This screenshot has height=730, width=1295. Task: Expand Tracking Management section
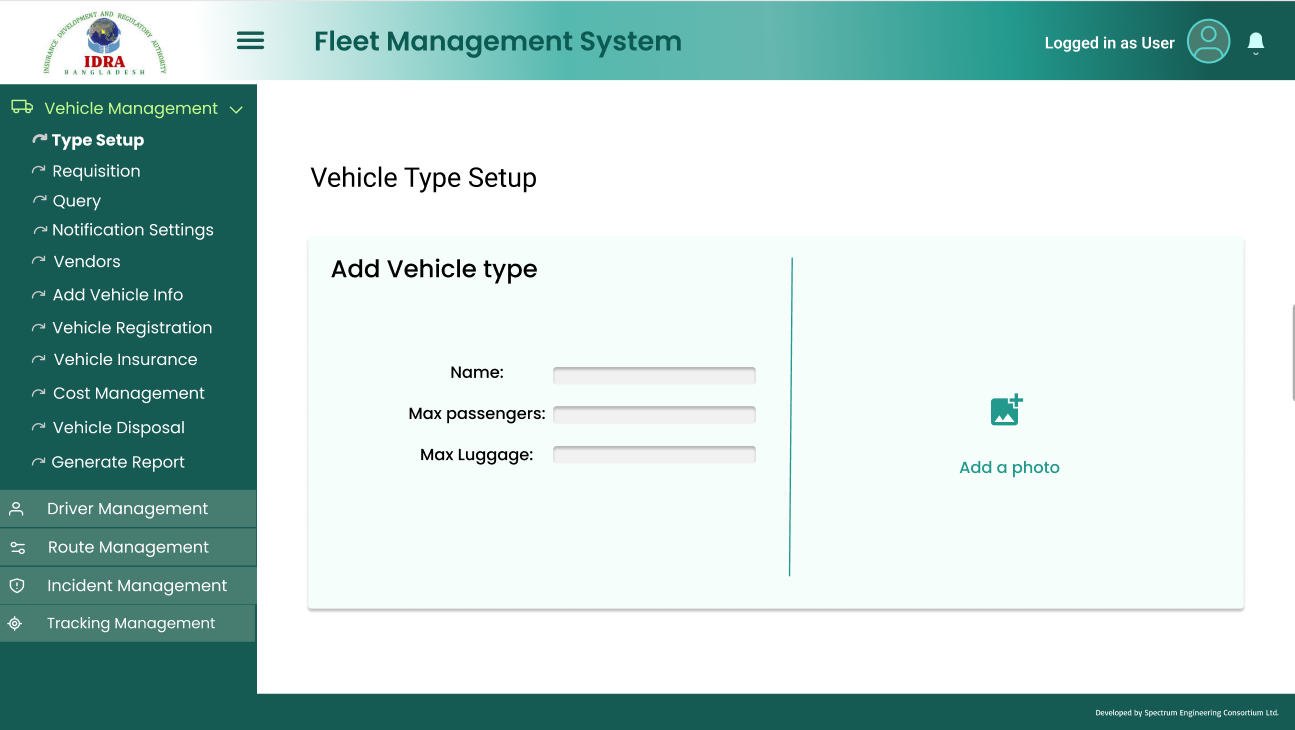128,623
